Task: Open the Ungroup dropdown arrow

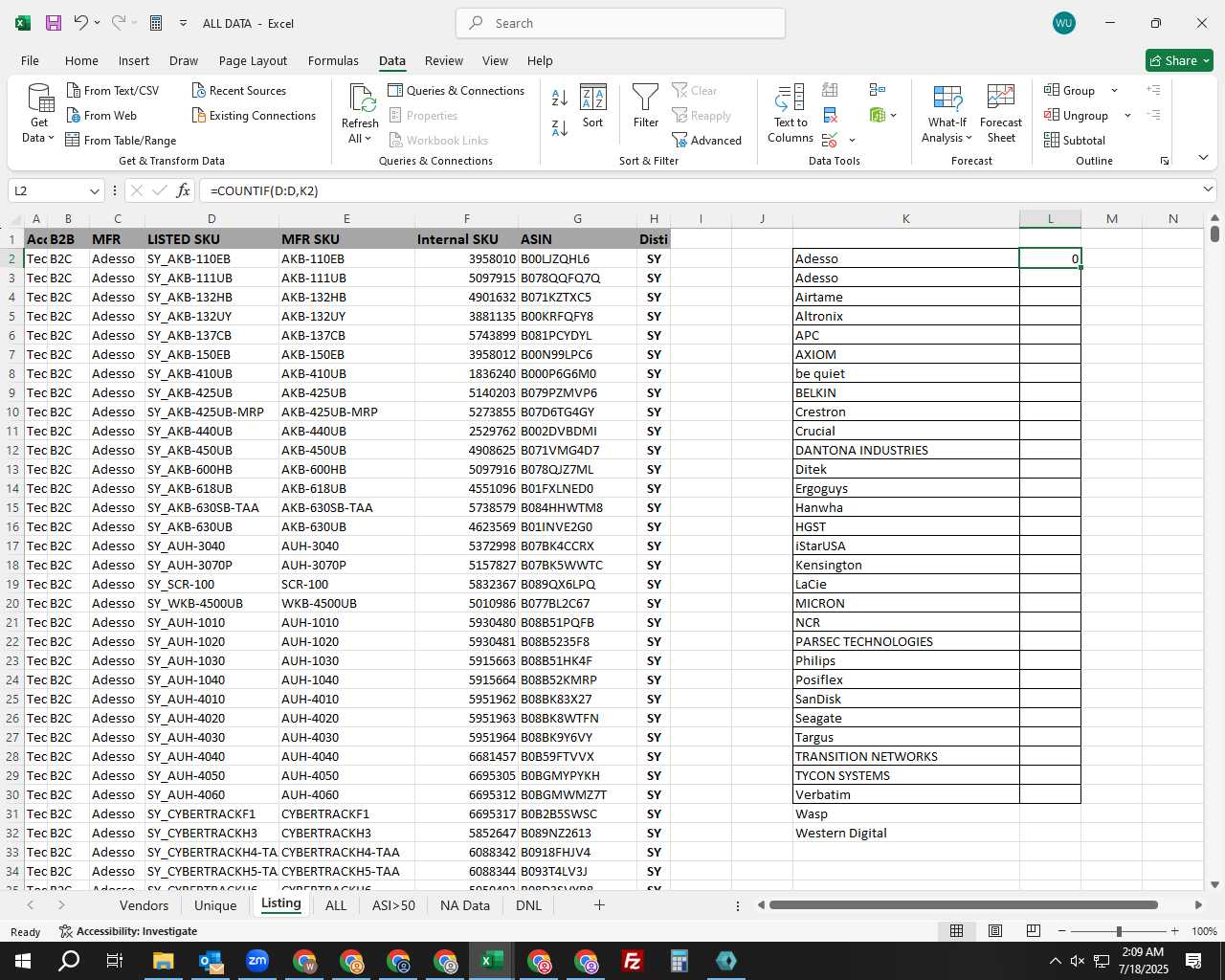Action: point(1127,116)
